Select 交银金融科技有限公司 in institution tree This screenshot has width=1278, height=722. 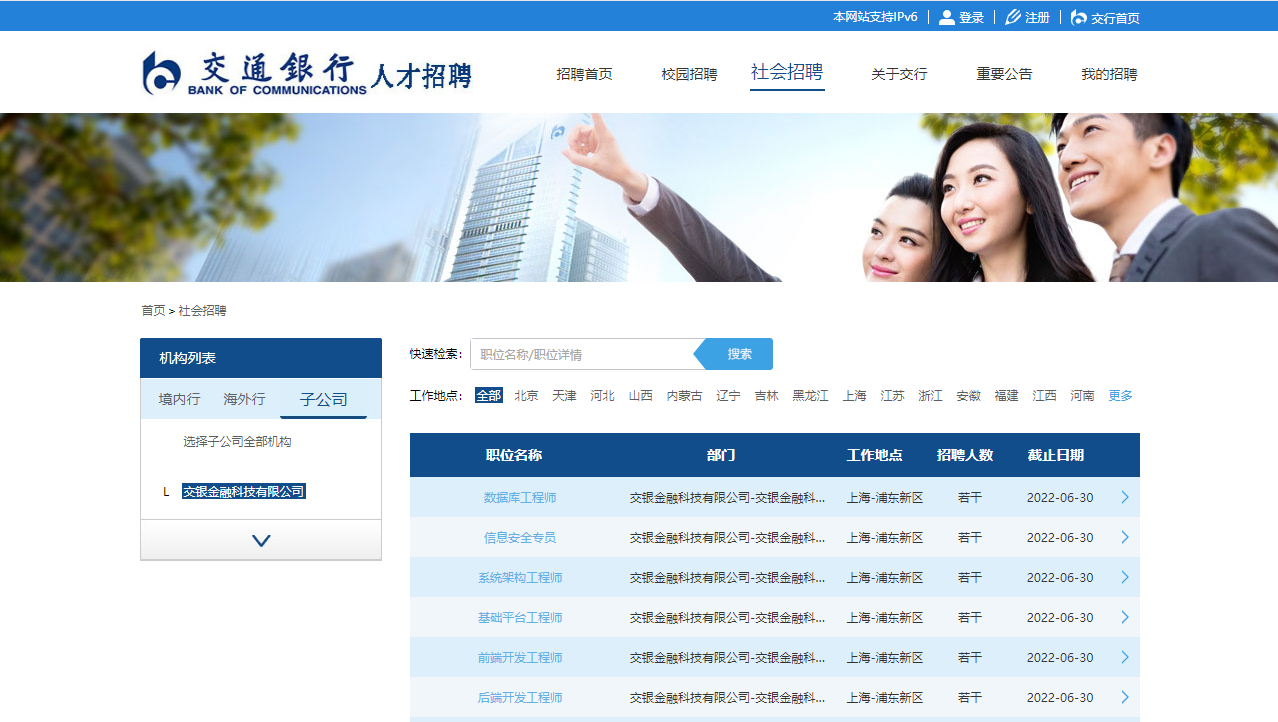click(x=243, y=491)
